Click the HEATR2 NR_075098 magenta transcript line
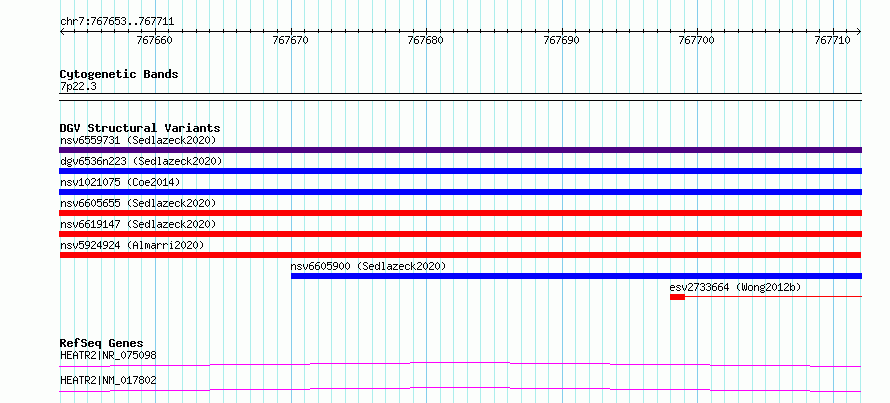The image size is (890, 403). (x=460, y=364)
